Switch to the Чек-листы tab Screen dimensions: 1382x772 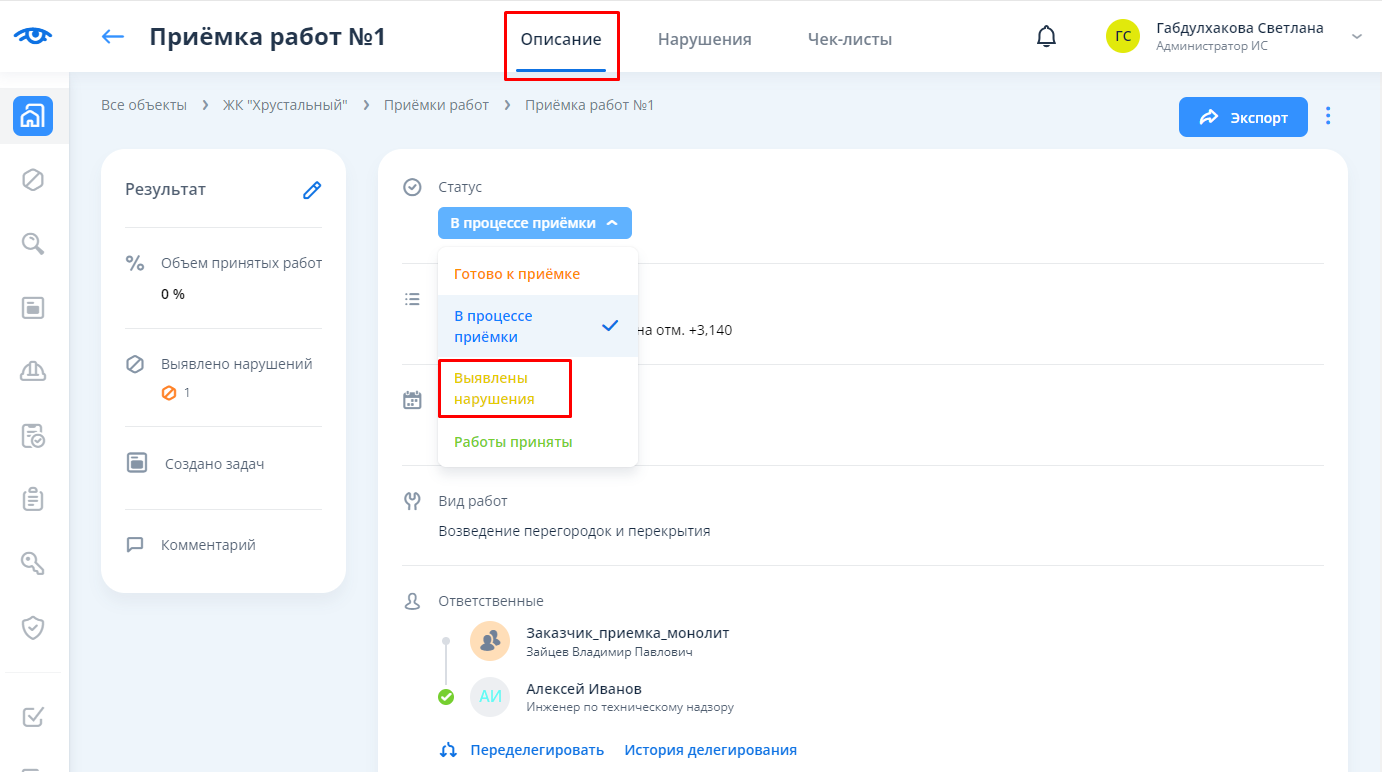849,40
